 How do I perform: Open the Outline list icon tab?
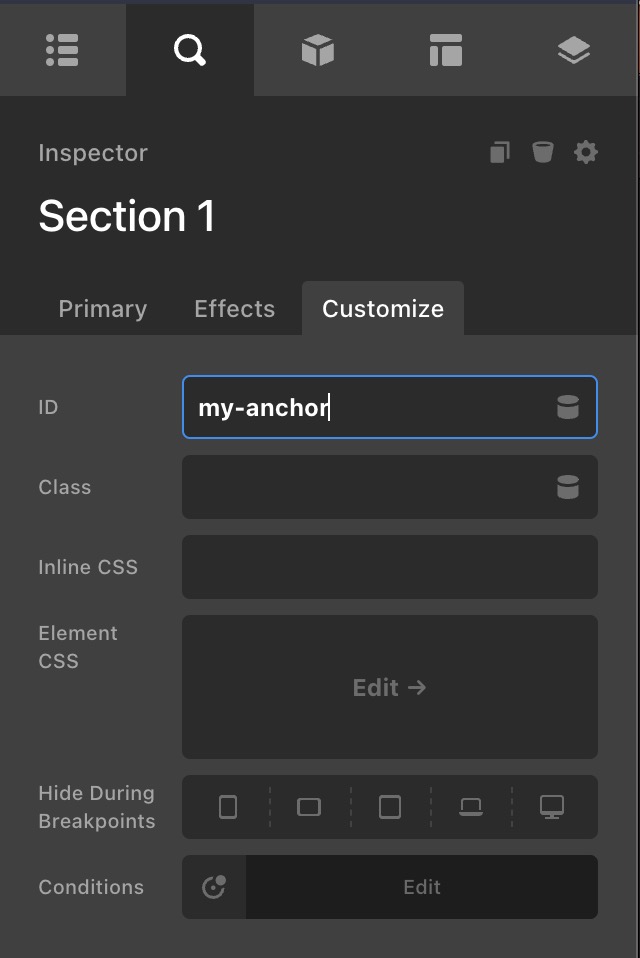coord(62,50)
